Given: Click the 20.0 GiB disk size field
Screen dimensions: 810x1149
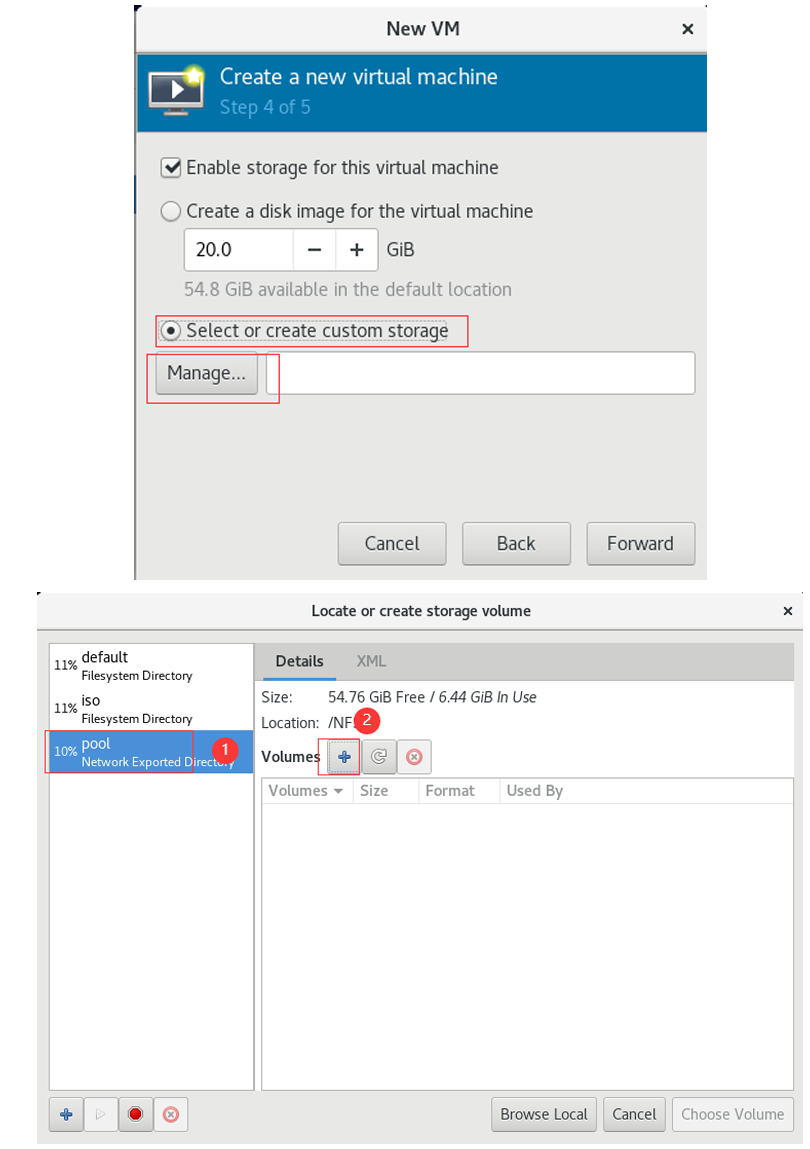Looking at the screenshot, I should (239, 250).
